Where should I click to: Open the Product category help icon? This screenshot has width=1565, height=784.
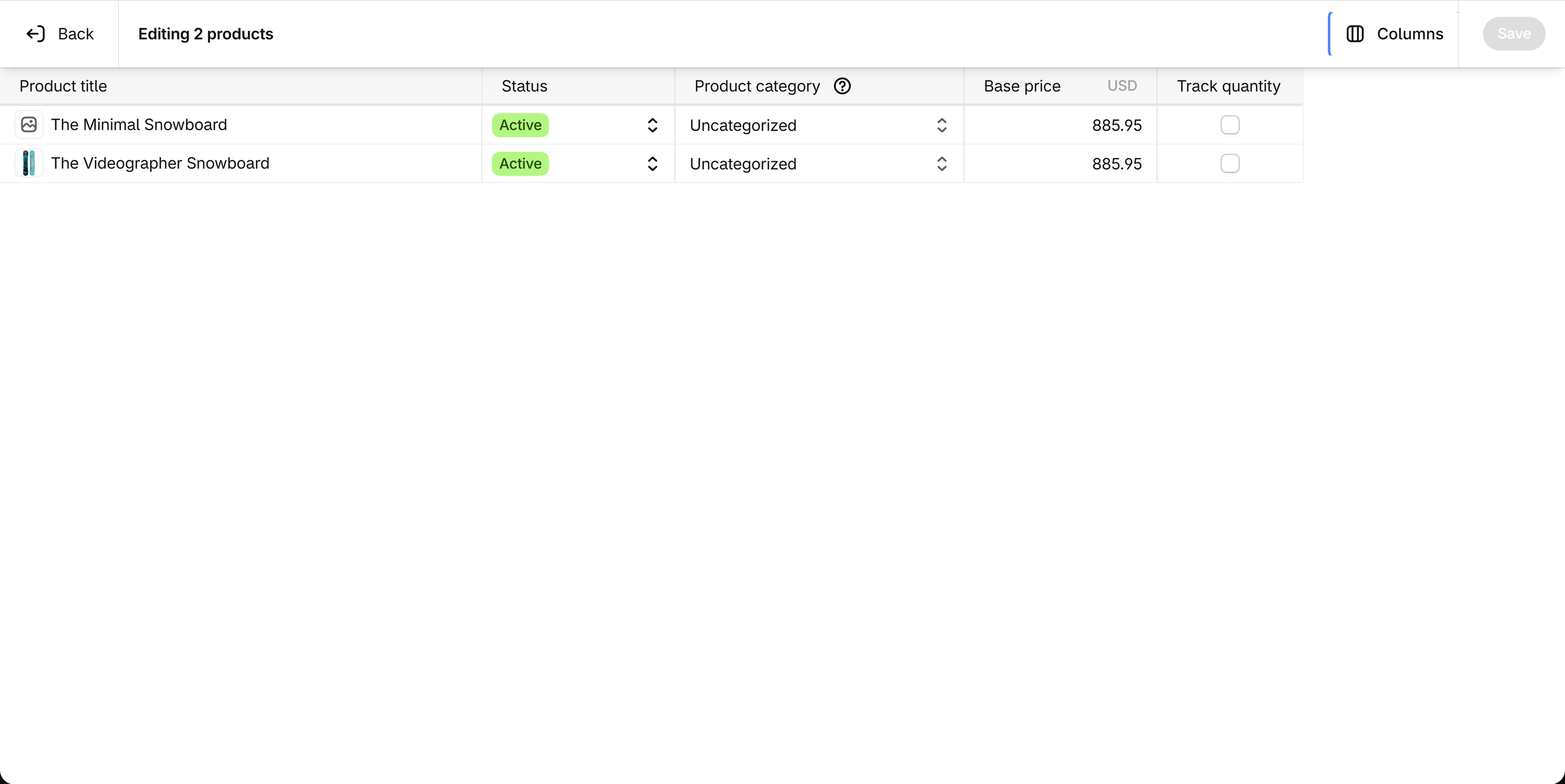tap(842, 86)
